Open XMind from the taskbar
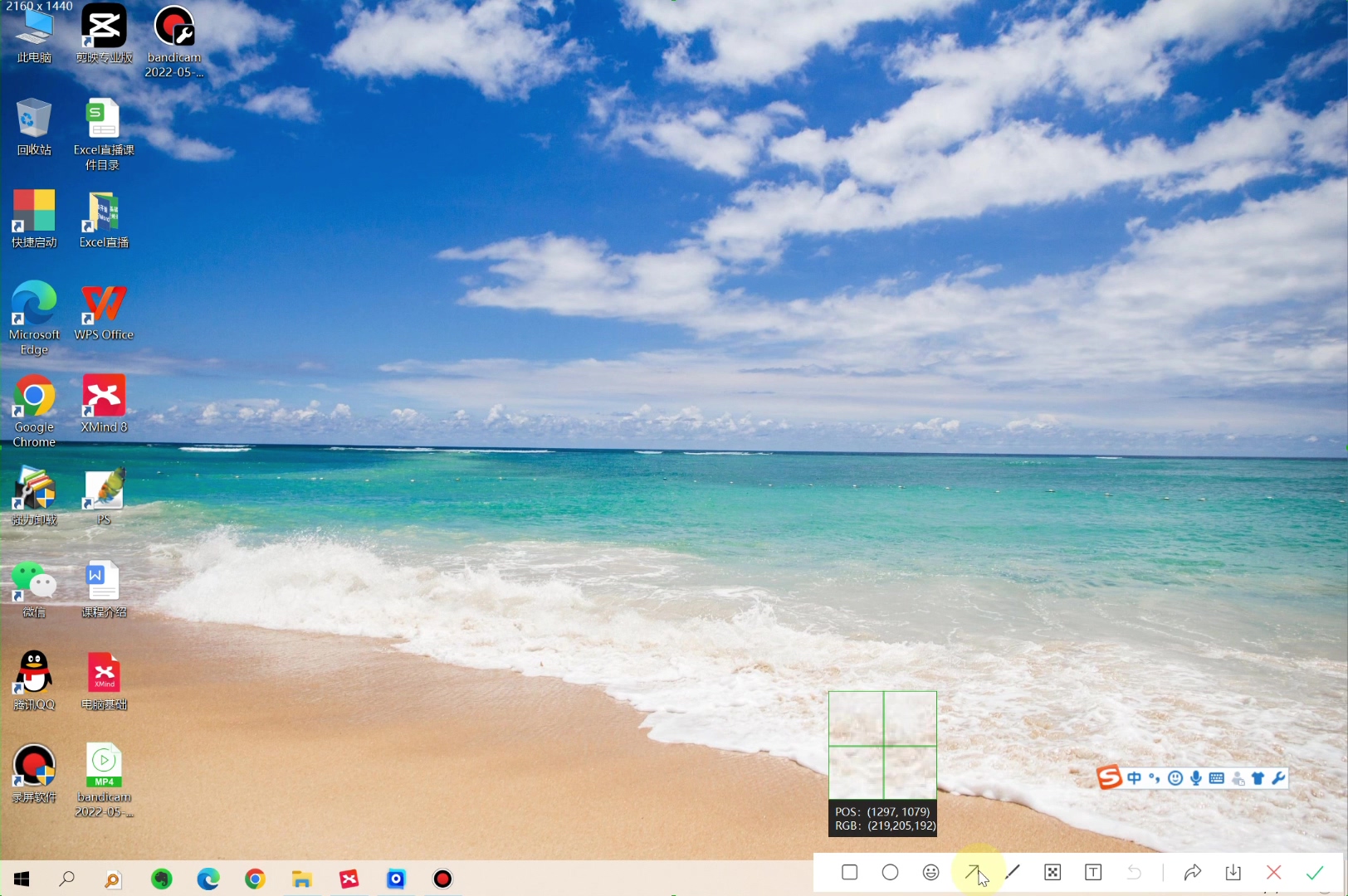Image resolution: width=1348 pixels, height=896 pixels. click(349, 879)
